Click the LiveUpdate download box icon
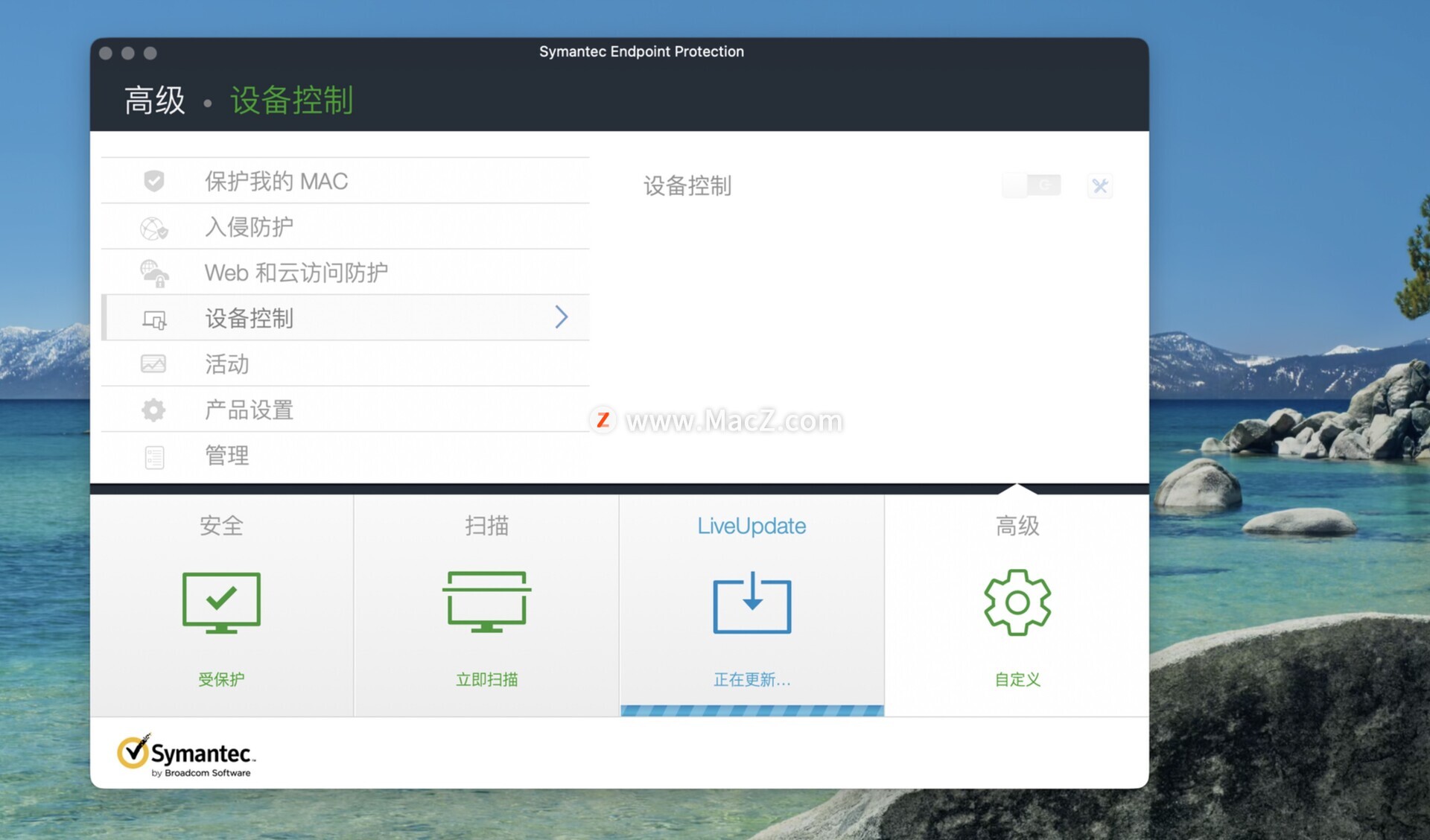 [752, 603]
